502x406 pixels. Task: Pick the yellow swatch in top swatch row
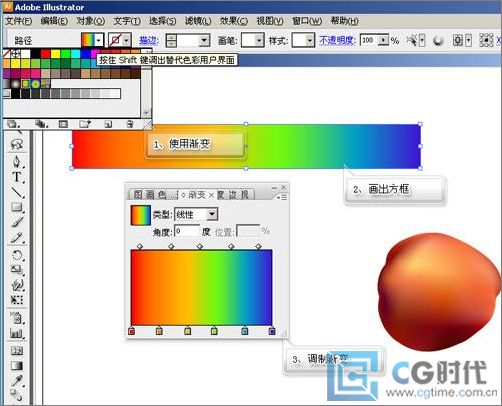(x=55, y=53)
